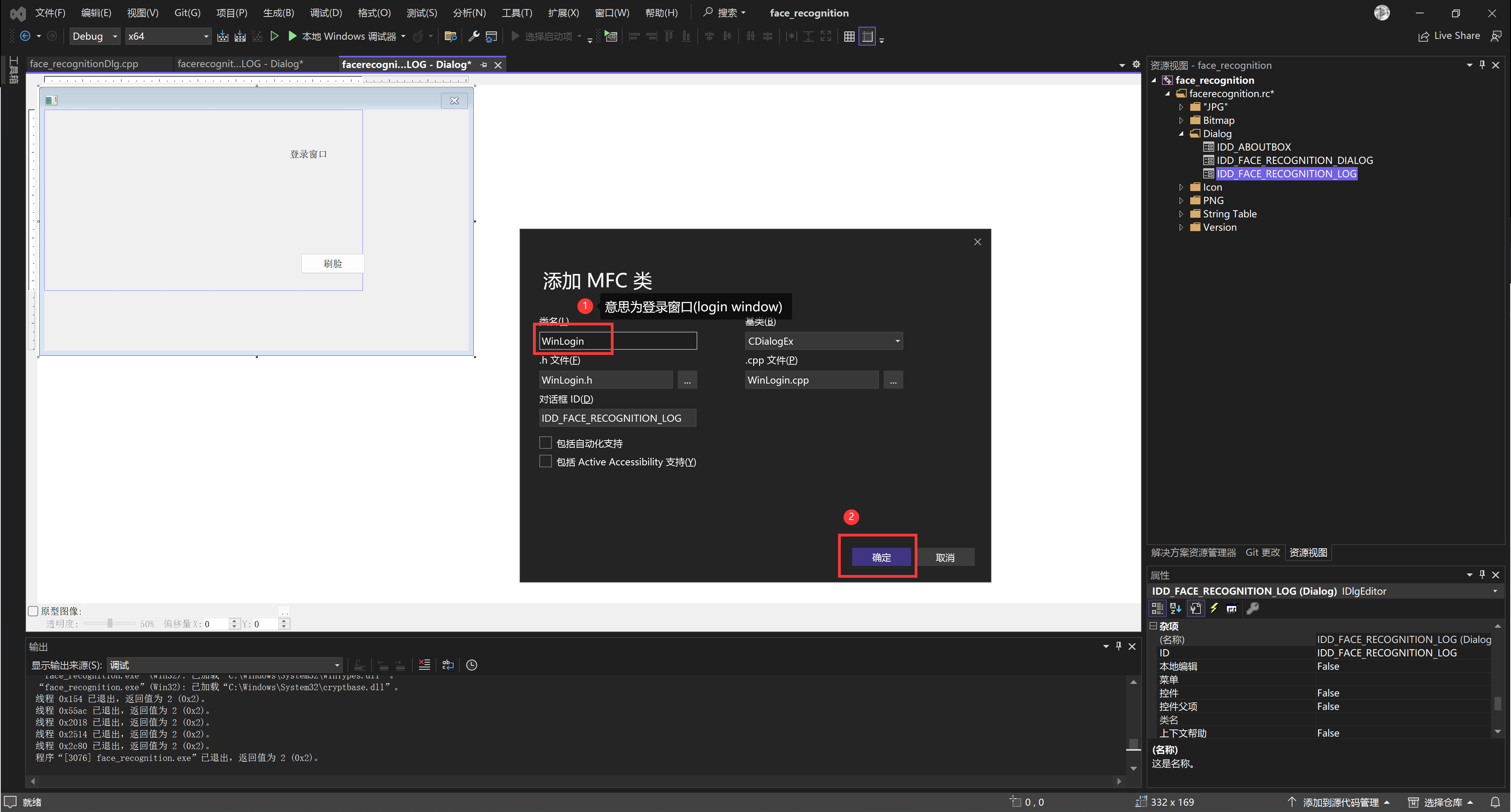Toggle the 原型图像 checkbox
Viewport: 1511px width, 812px height.
(33, 611)
